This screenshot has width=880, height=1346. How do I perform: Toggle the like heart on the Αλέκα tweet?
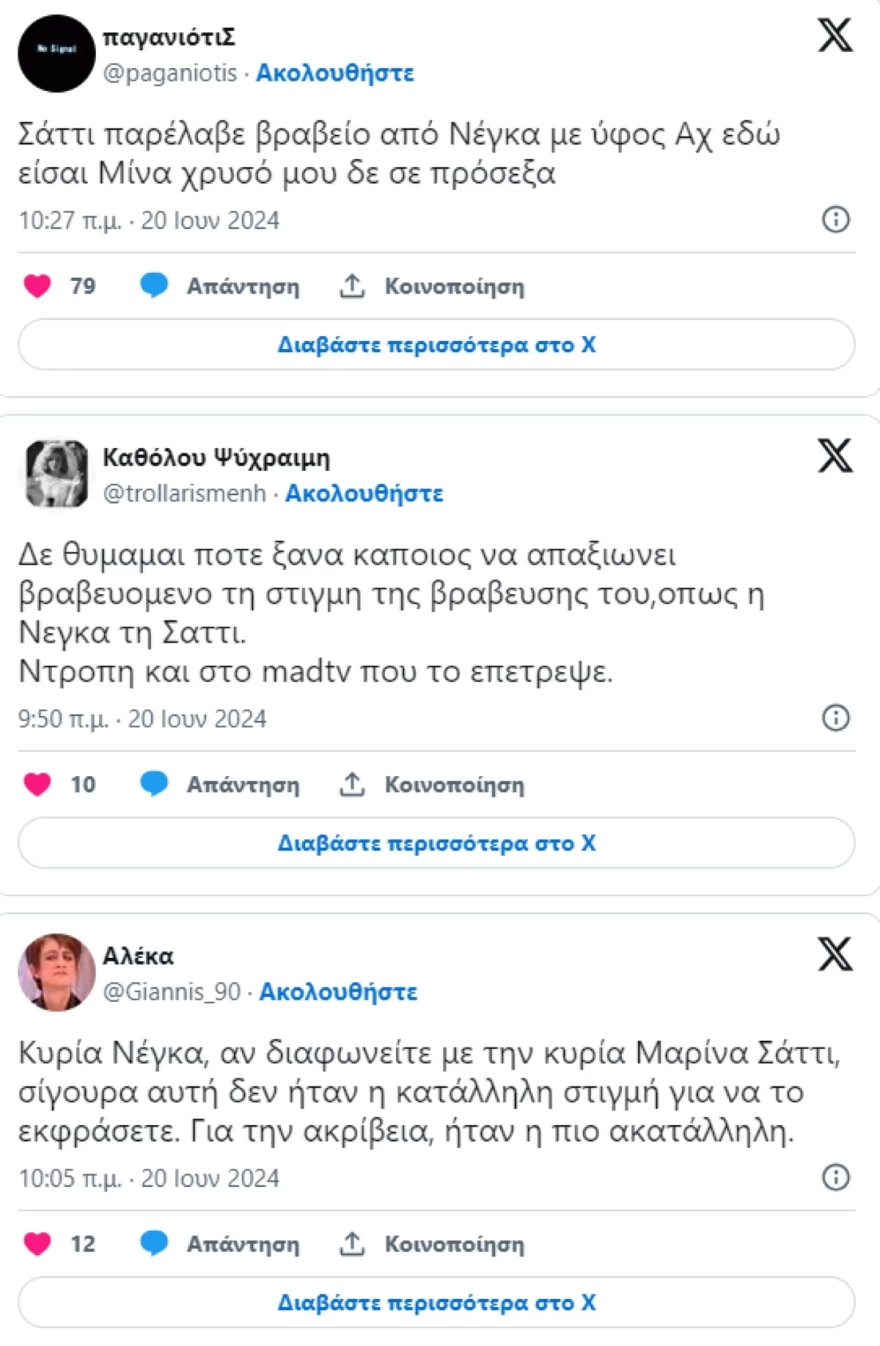[x=38, y=1244]
